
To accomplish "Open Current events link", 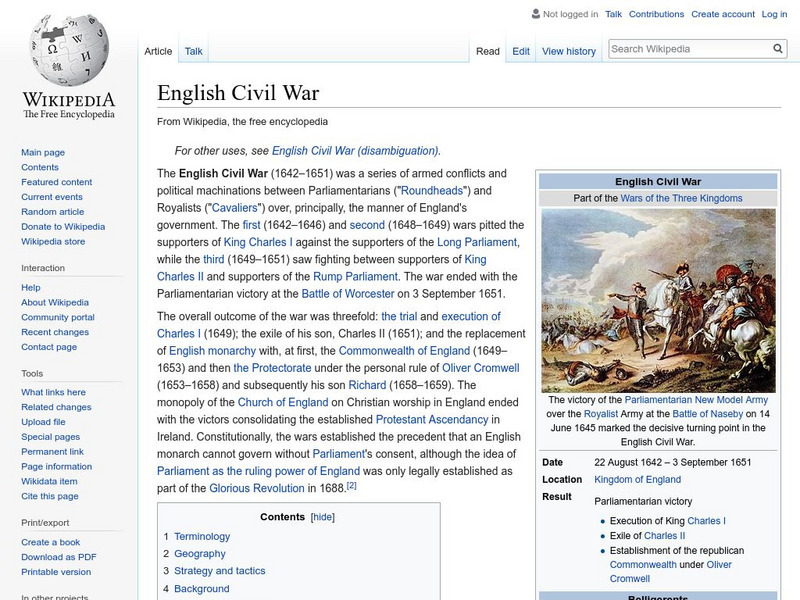I will [x=52, y=197].
